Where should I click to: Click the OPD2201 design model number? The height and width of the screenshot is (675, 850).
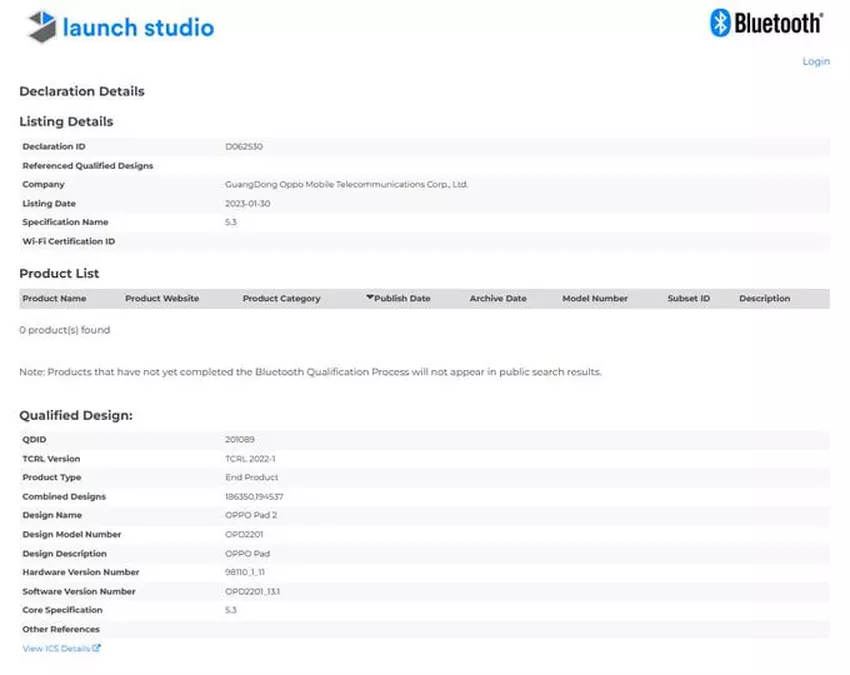(244, 535)
